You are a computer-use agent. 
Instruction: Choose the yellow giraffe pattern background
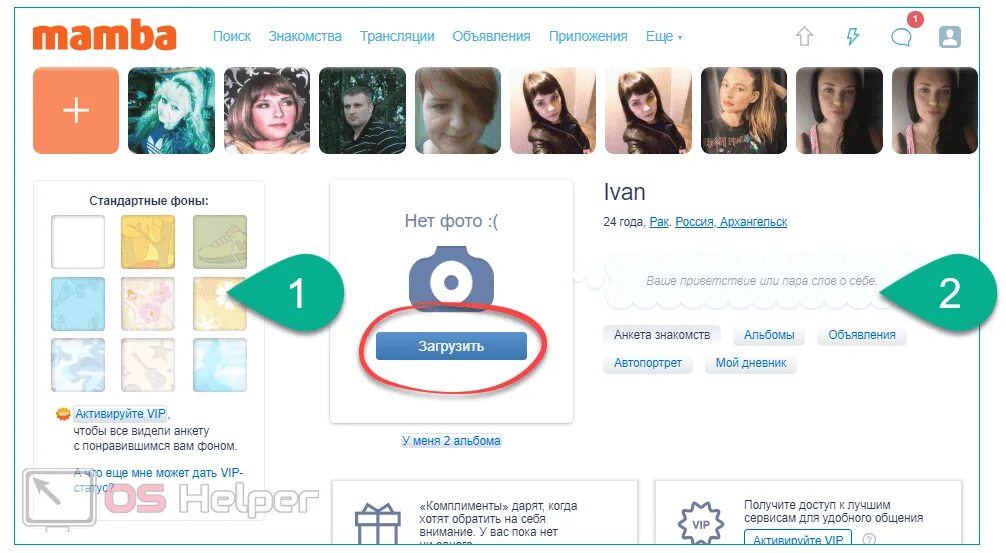point(148,241)
